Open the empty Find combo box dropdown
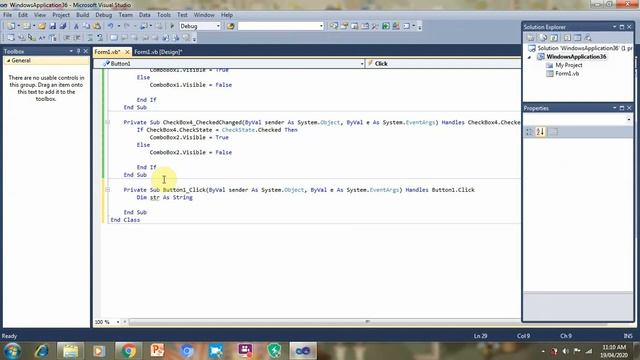640x360 pixels. [x=321, y=26]
